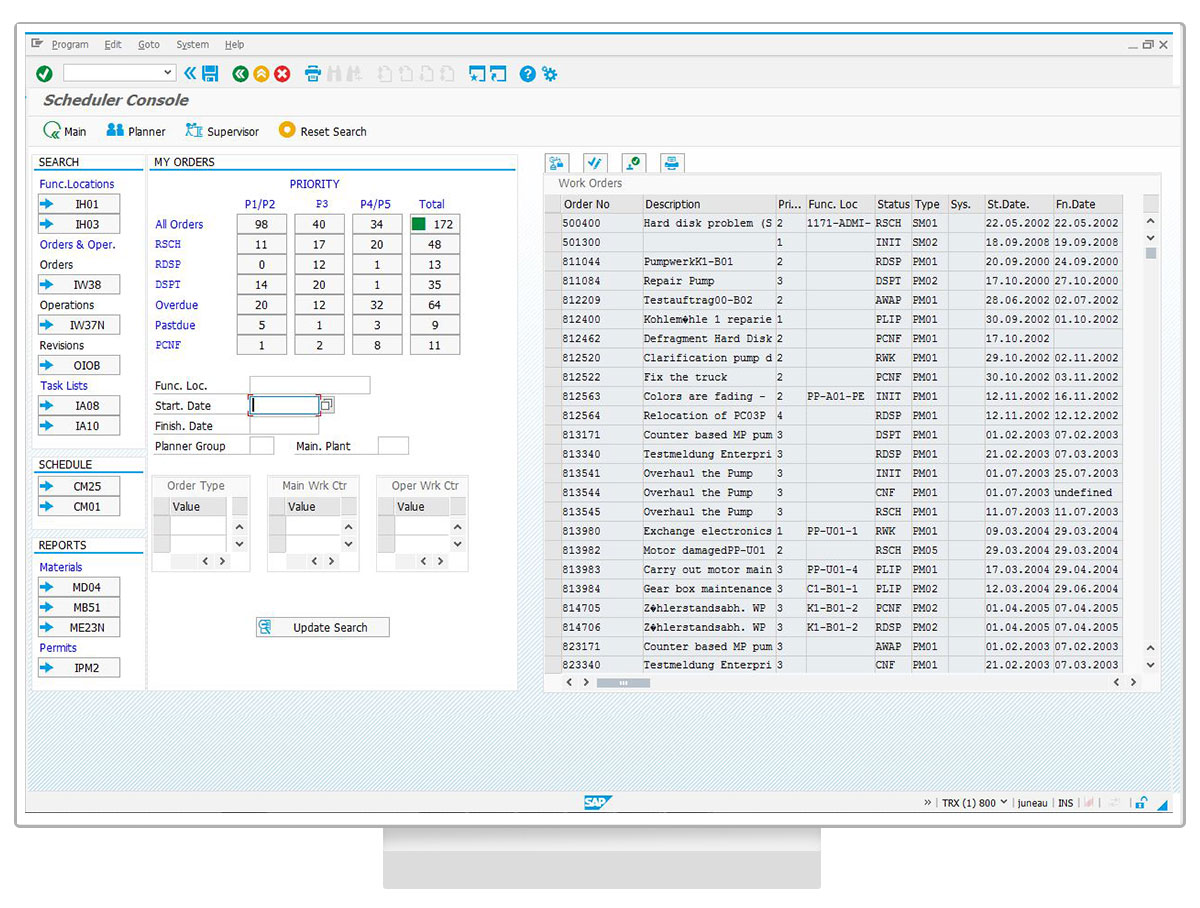This screenshot has width=1200, height=908.
Task: Open the Goto menu
Action: (x=149, y=45)
